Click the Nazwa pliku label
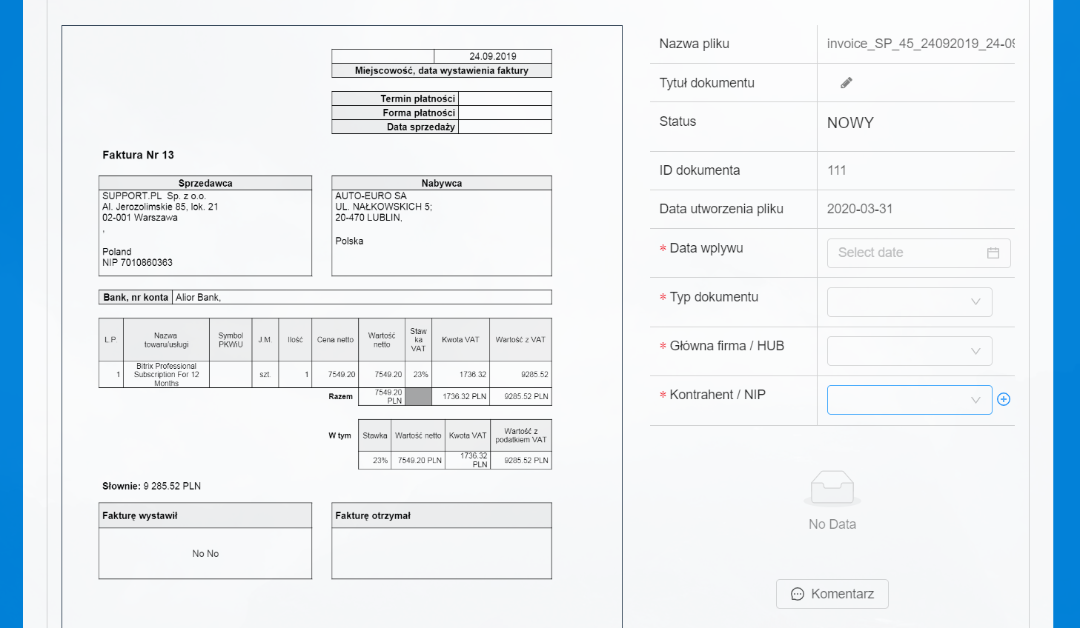Viewport: 1080px width, 628px height. click(694, 43)
